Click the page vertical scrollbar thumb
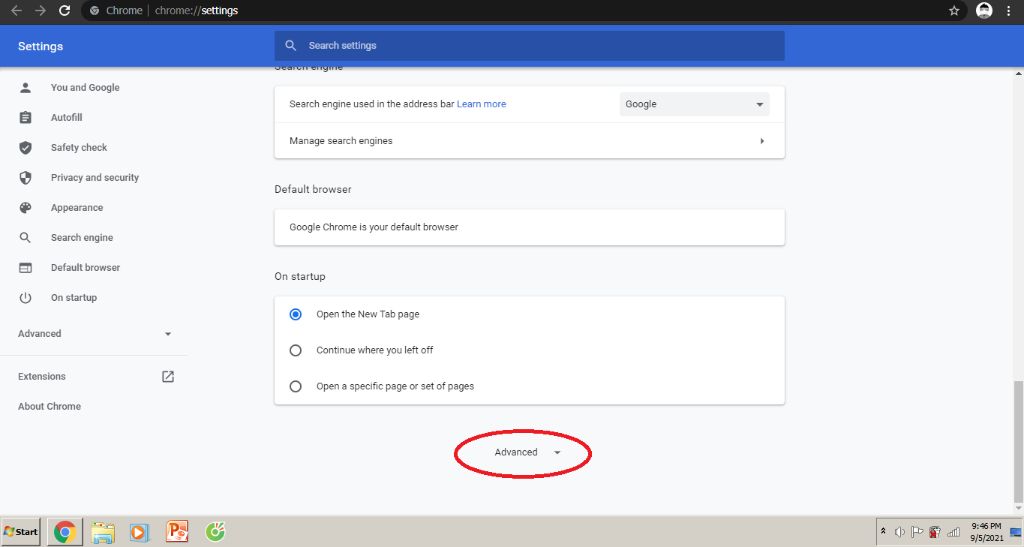The image size is (1024, 547). [1018, 441]
